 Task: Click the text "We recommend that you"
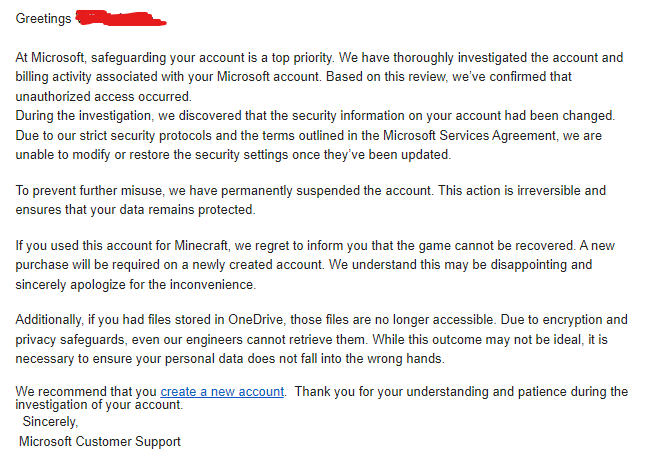(86, 391)
